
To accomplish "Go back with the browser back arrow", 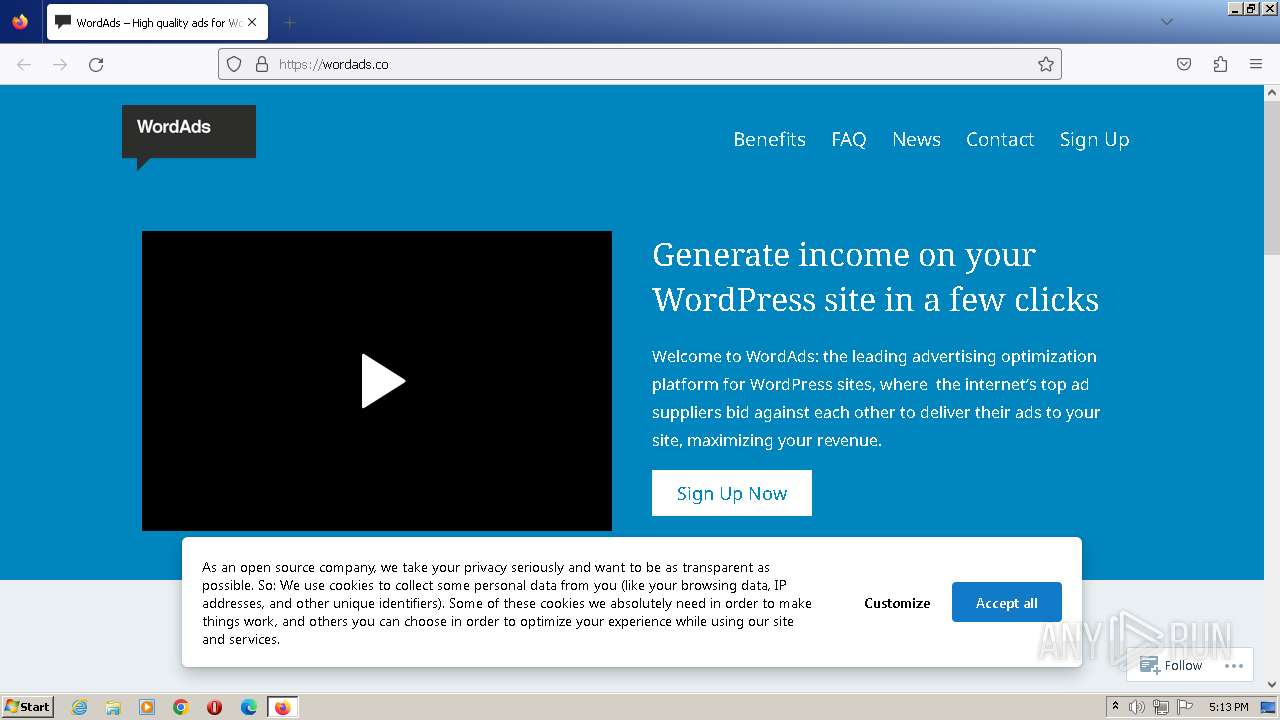I will click(24, 64).
